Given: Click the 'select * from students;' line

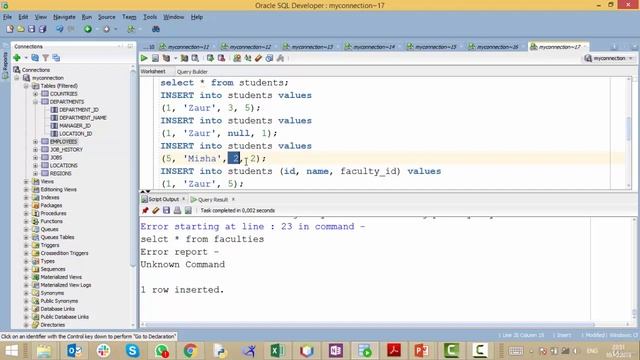Looking at the screenshot, I should point(224,83).
